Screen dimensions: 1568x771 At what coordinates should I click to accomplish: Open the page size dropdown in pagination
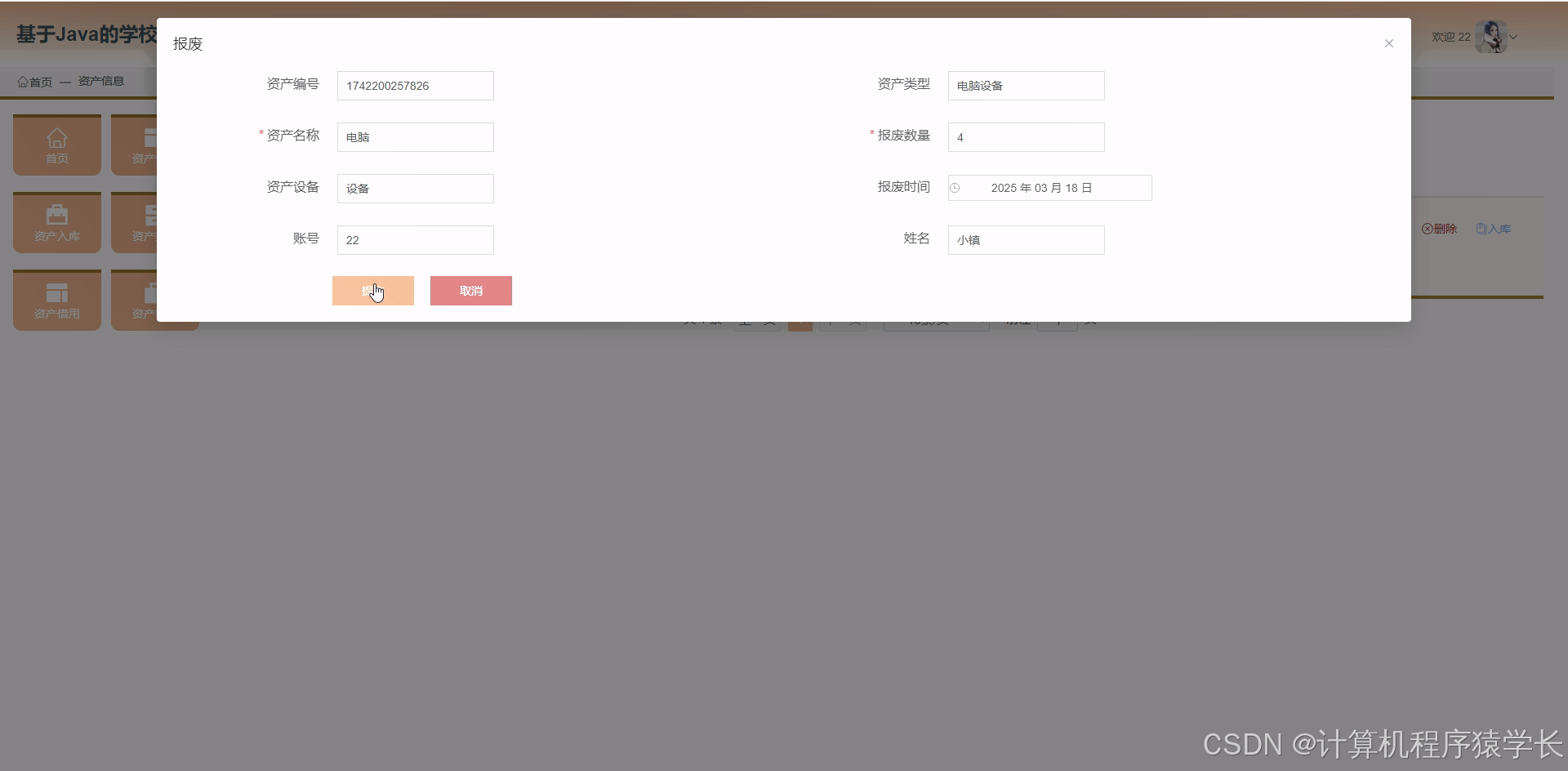pyautogui.click(x=937, y=320)
